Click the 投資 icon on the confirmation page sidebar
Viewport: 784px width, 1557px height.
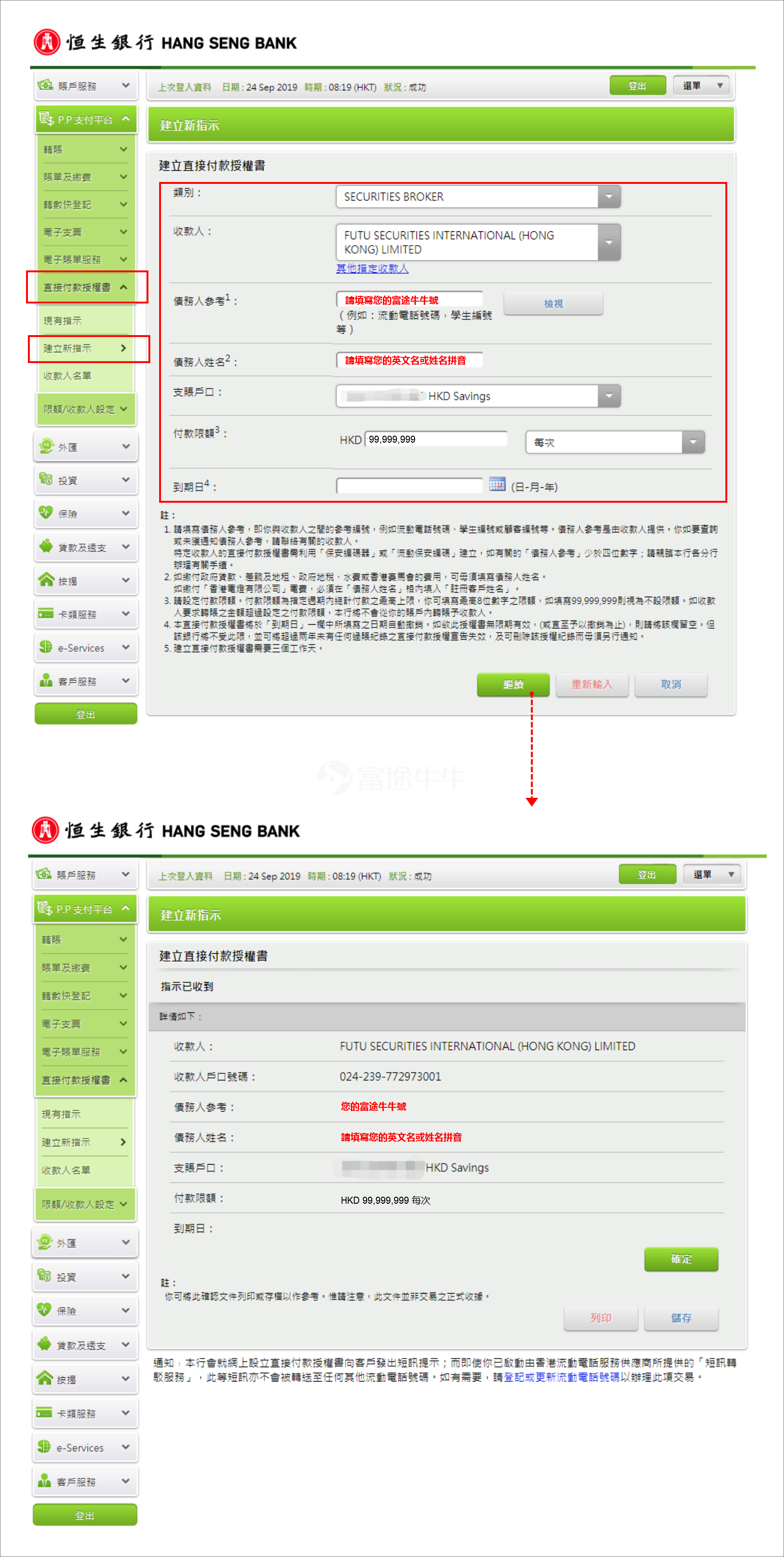[x=44, y=1275]
